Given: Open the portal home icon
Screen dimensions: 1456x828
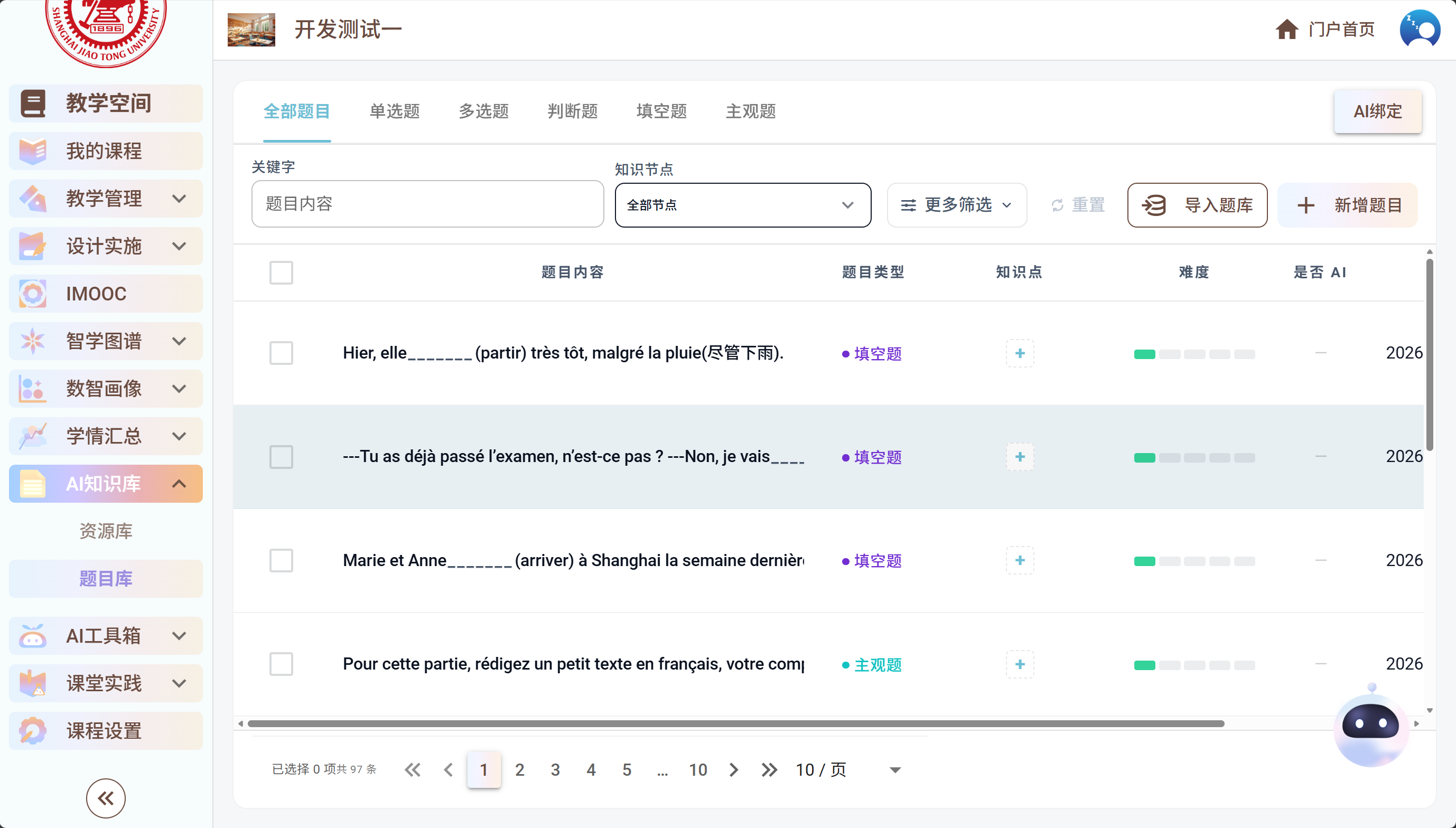Looking at the screenshot, I should point(1286,29).
